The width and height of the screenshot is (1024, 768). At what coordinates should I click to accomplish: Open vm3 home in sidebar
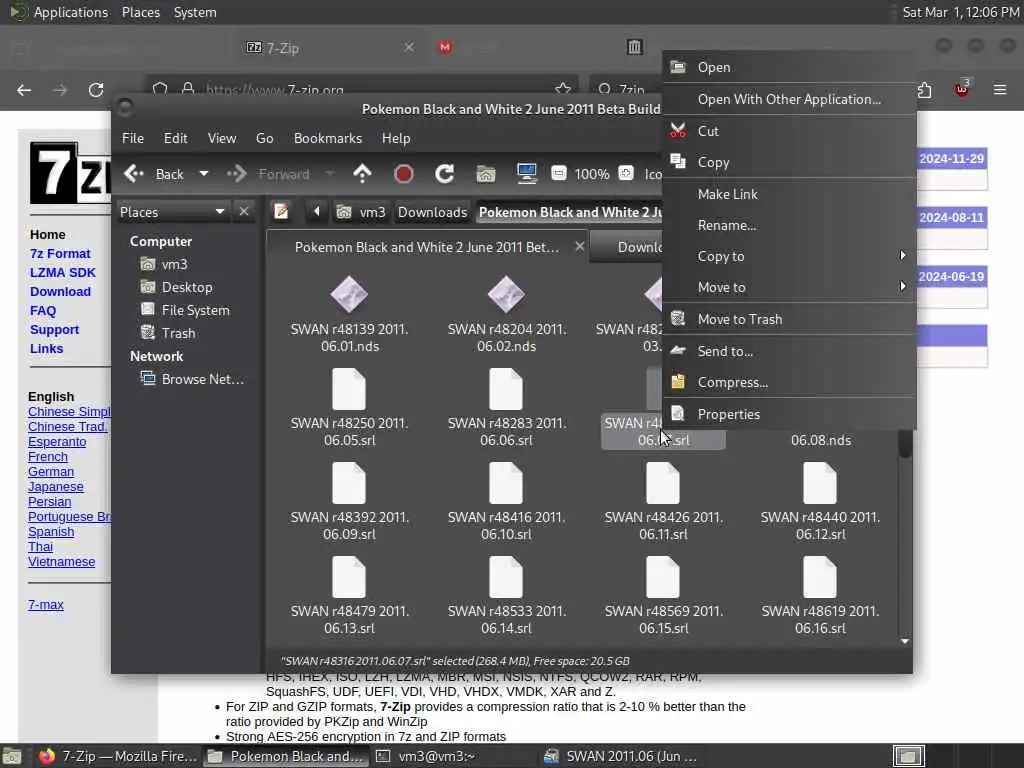(174, 264)
